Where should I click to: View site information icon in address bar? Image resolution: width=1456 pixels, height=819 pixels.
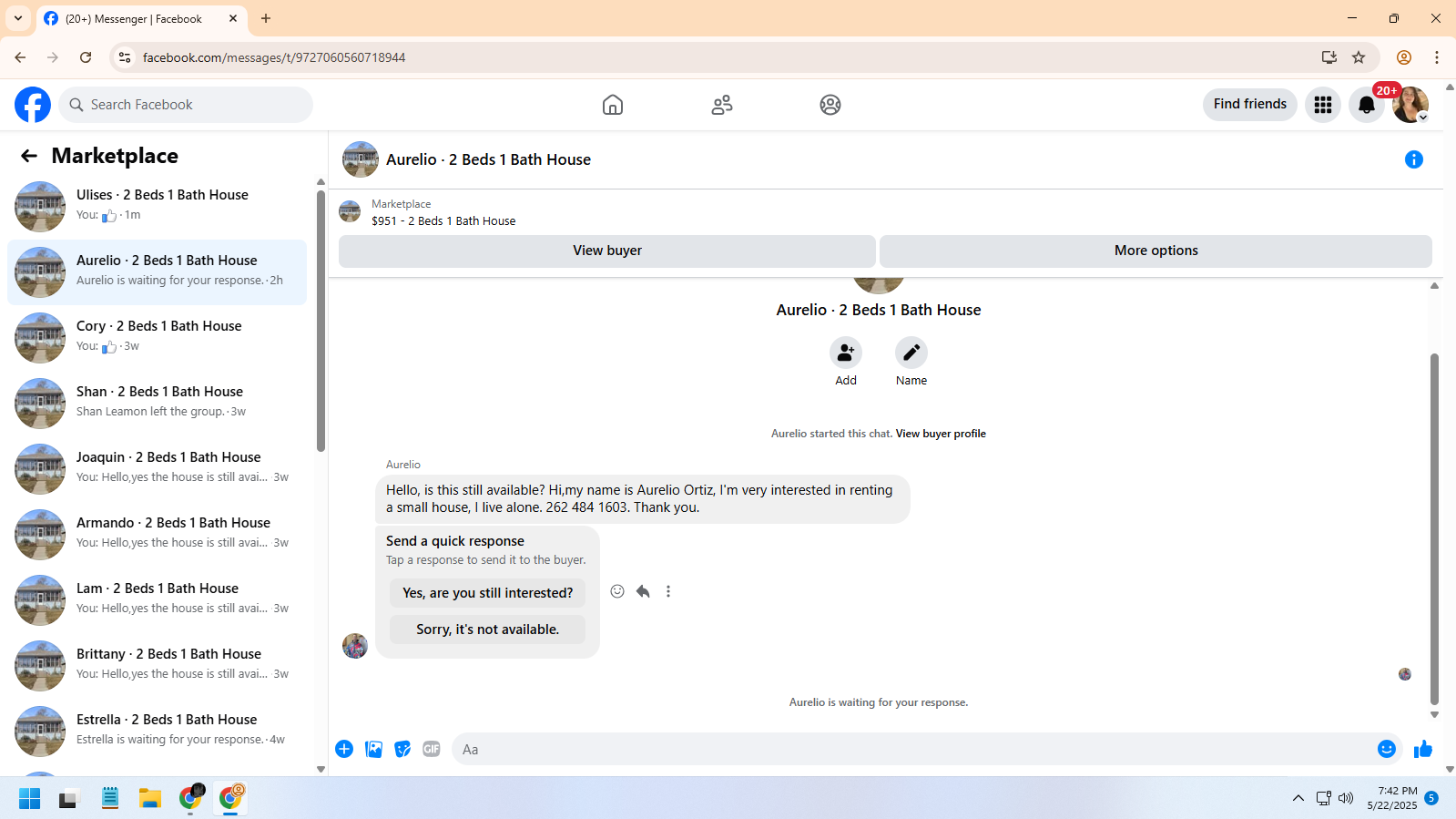125,57
